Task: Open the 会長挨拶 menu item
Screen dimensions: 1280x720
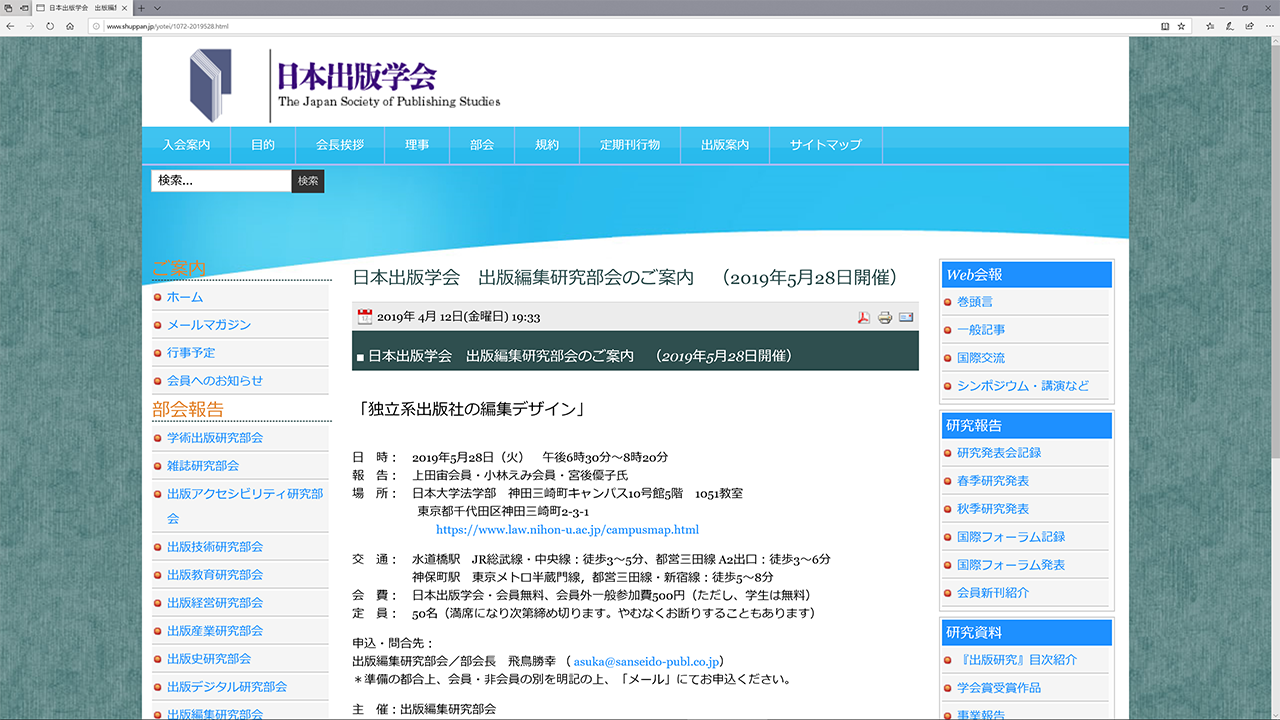Action: coord(340,145)
